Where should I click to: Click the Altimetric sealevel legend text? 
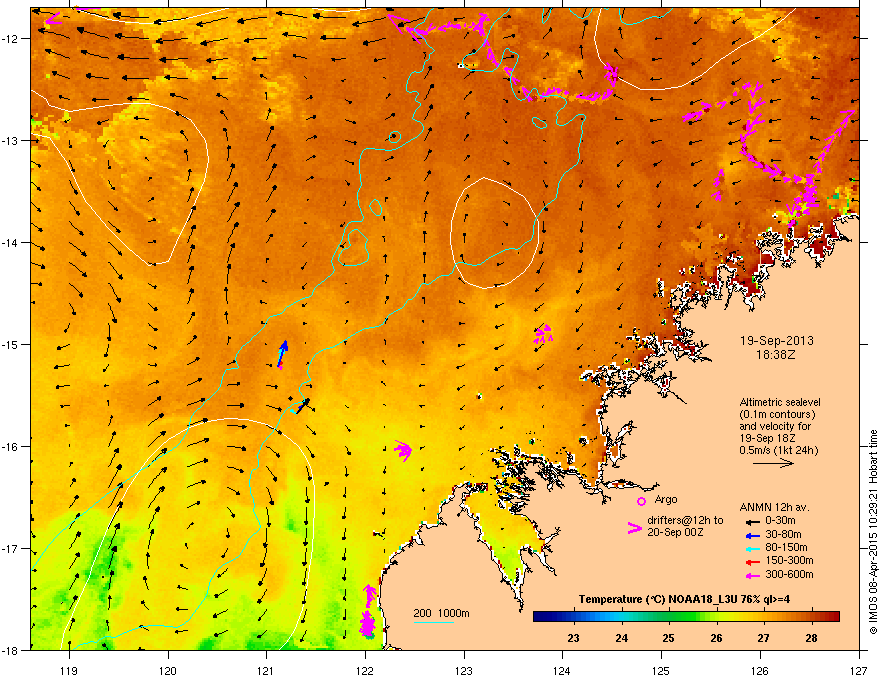[780, 402]
